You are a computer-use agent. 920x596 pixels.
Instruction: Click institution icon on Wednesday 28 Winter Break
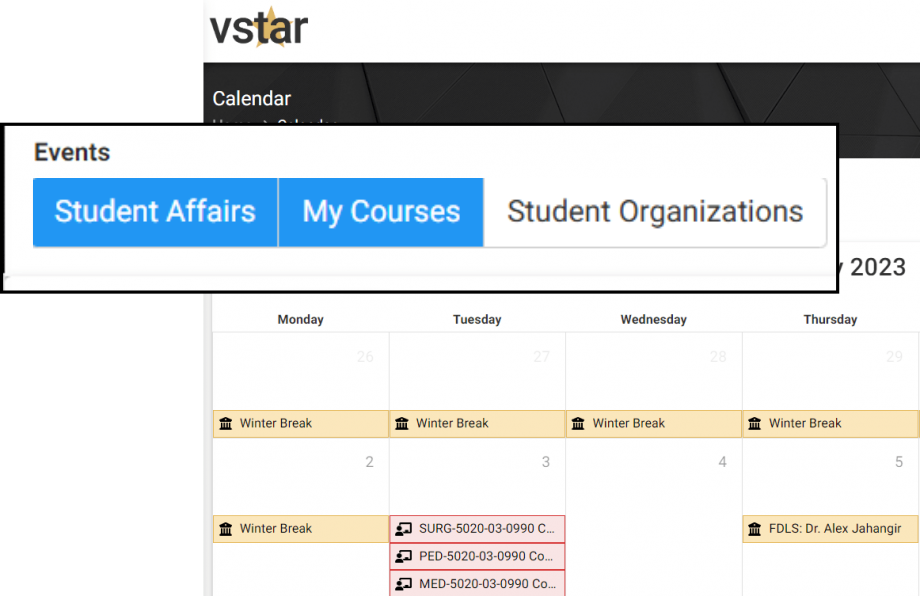(x=578, y=424)
